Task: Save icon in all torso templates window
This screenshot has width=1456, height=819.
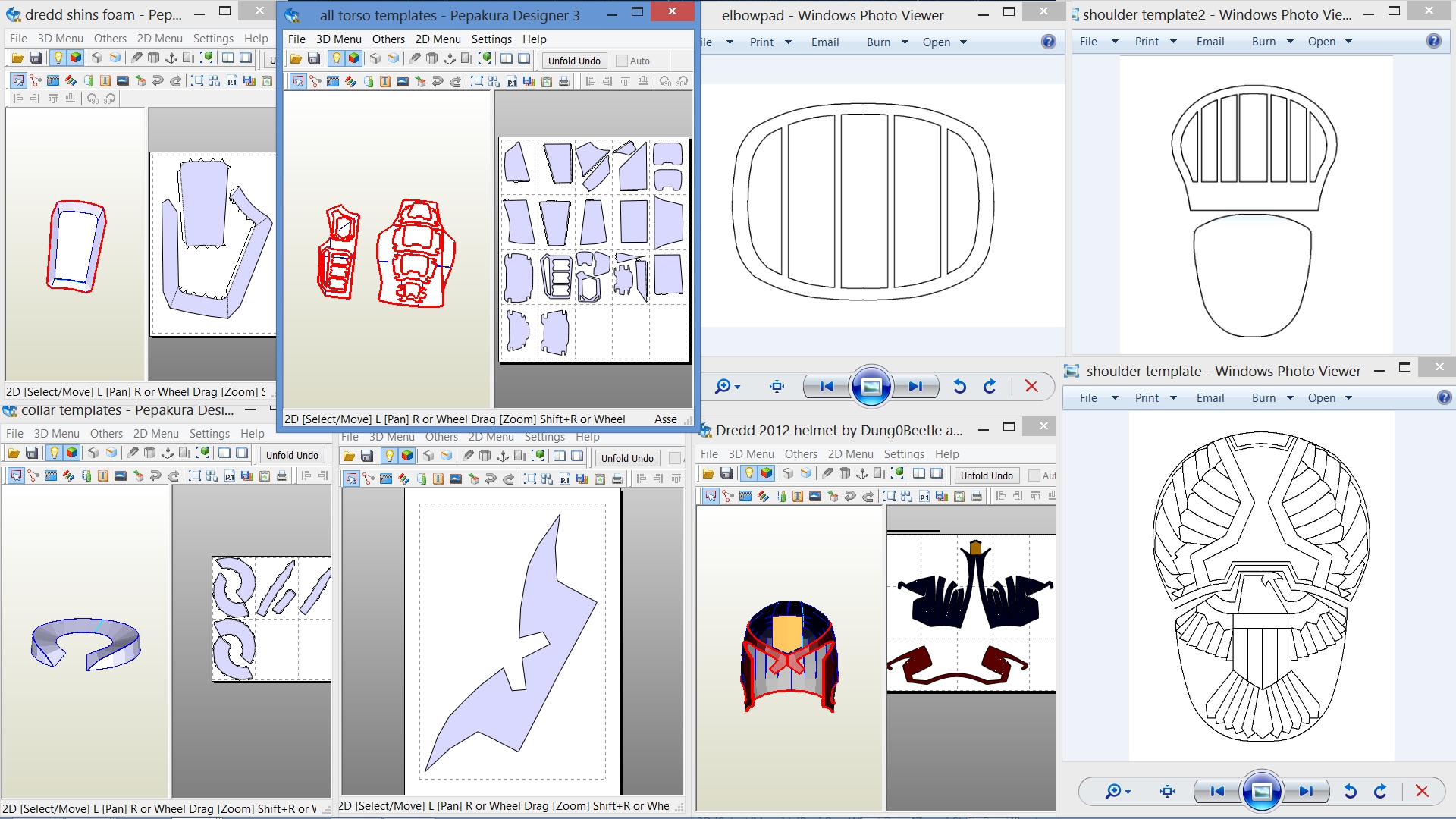Action: 314,59
